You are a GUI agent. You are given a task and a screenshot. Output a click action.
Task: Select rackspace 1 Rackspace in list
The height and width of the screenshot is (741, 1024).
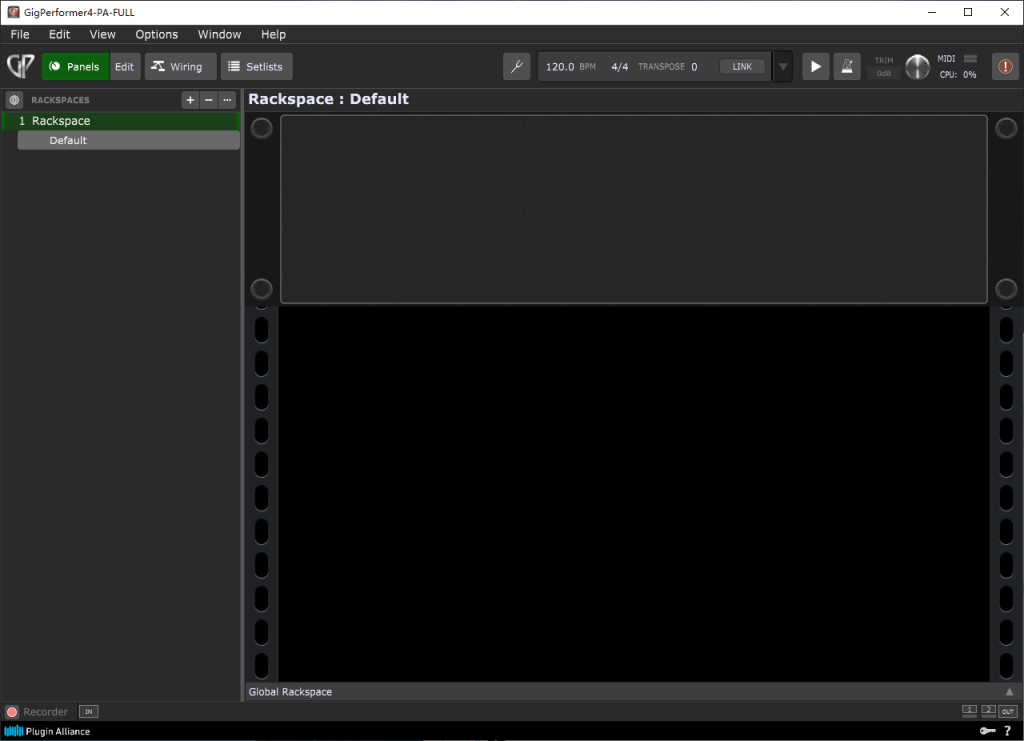[121, 121]
